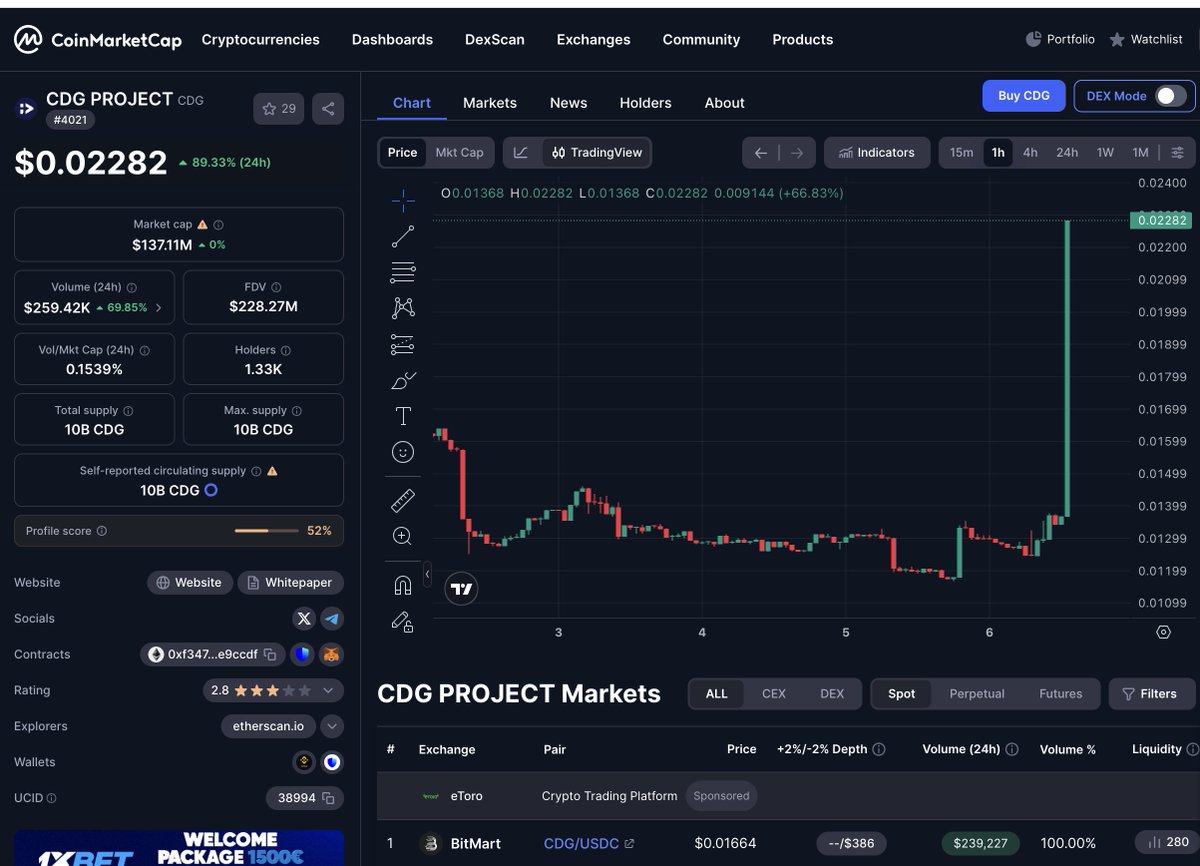Screen dimensions: 1200x866
Task: Switch chart to Mkt Cap view
Action: coord(459,153)
